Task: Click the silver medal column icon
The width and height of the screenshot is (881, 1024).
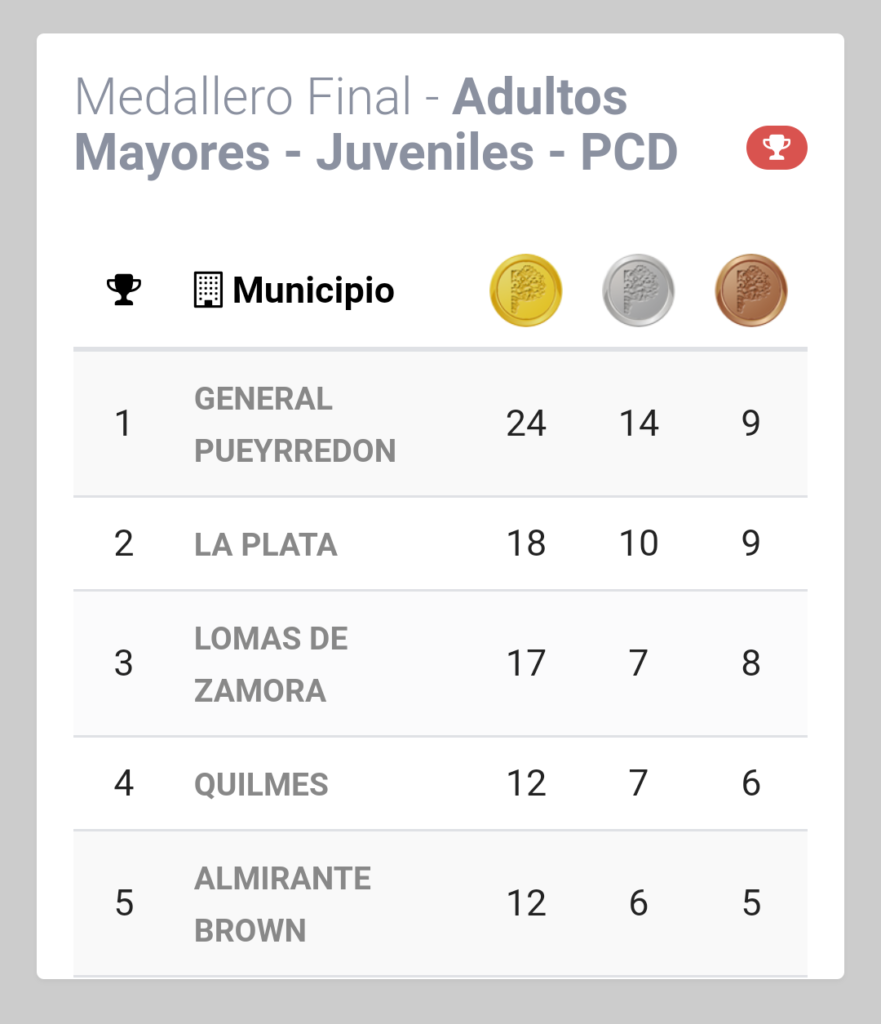Action: [x=638, y=291]
